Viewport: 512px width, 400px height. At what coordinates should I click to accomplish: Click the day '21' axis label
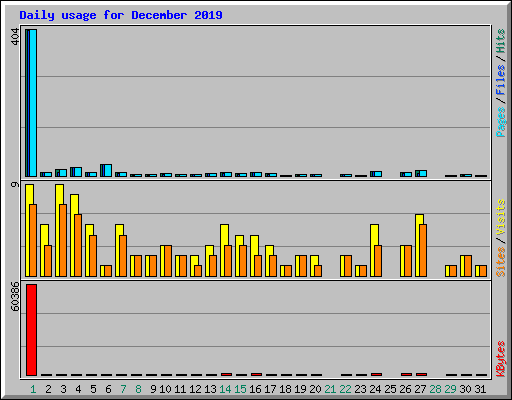(x=330, y=389)
